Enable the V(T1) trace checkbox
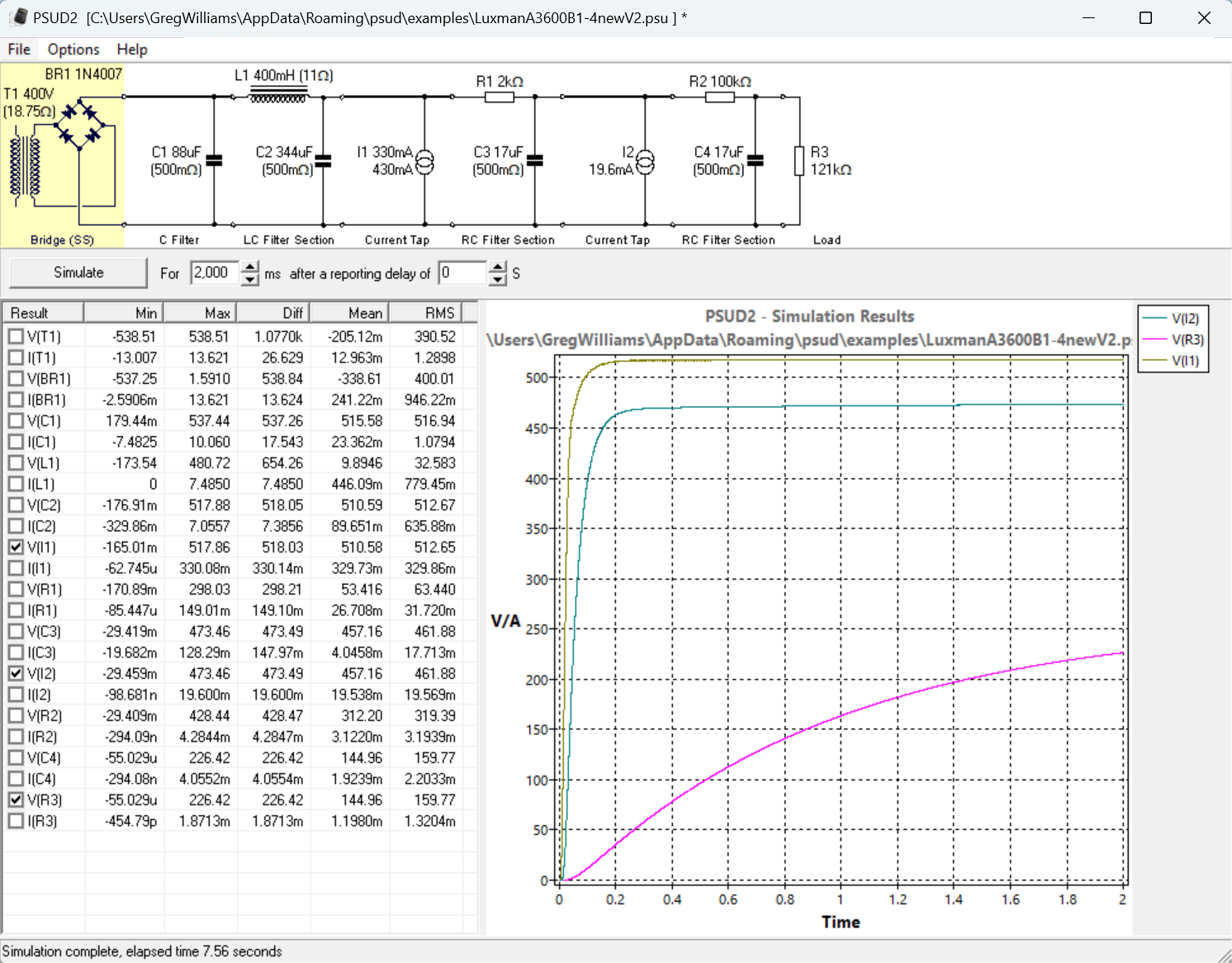The height and width of the screenshot is (963, 1232). (x=16, y=337)
